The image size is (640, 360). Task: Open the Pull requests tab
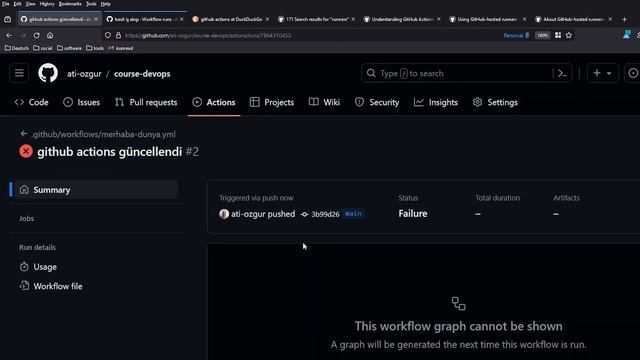(146, 102)
